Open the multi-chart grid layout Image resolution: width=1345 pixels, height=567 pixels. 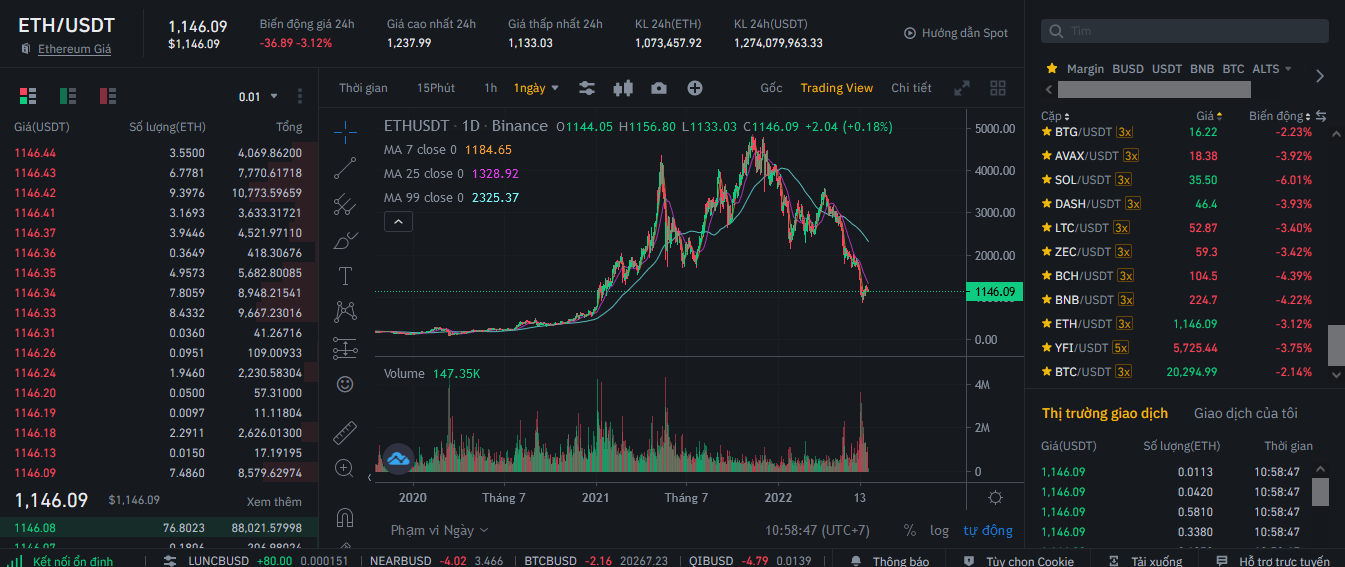998,88
